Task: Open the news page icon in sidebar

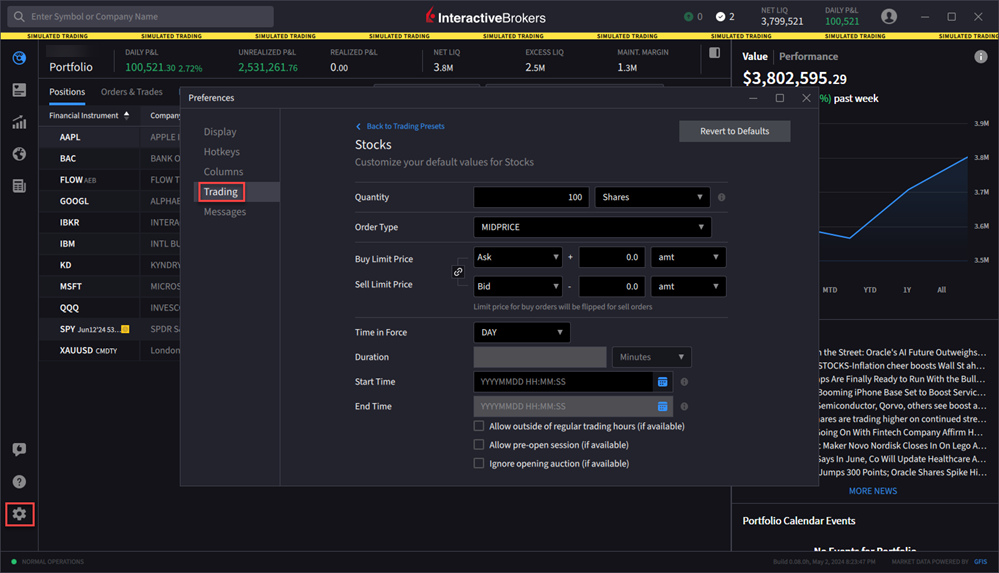Action: point(19,185)
